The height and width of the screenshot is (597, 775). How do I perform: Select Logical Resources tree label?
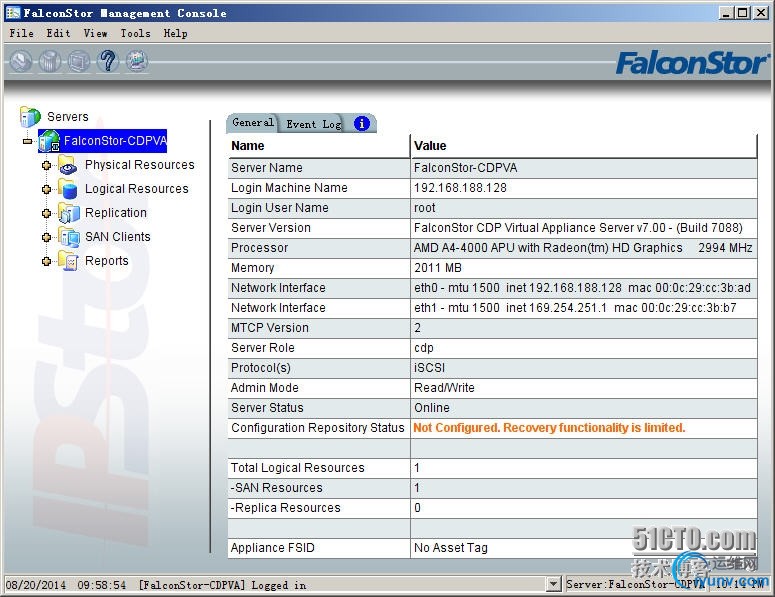point(137,188)
